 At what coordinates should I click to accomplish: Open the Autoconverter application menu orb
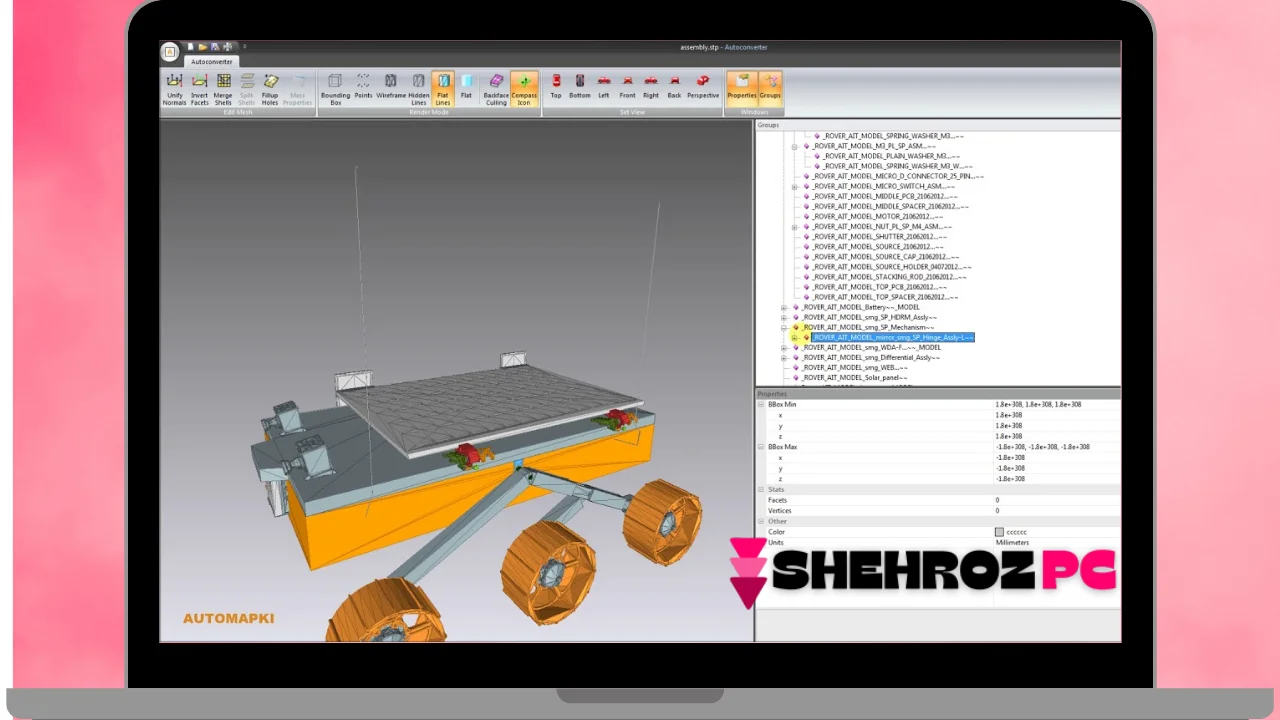pos(170,51)
